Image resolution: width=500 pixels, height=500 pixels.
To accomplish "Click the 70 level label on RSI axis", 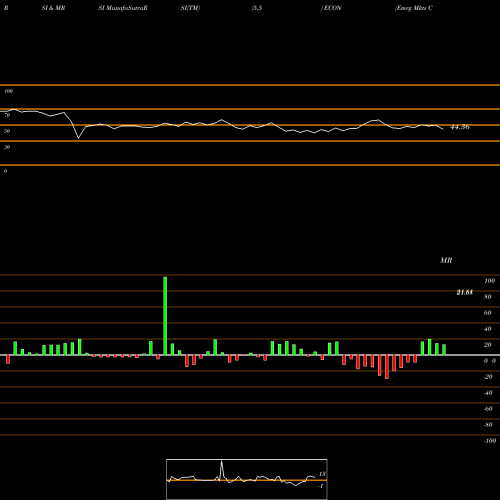I will tap(7, 115).
